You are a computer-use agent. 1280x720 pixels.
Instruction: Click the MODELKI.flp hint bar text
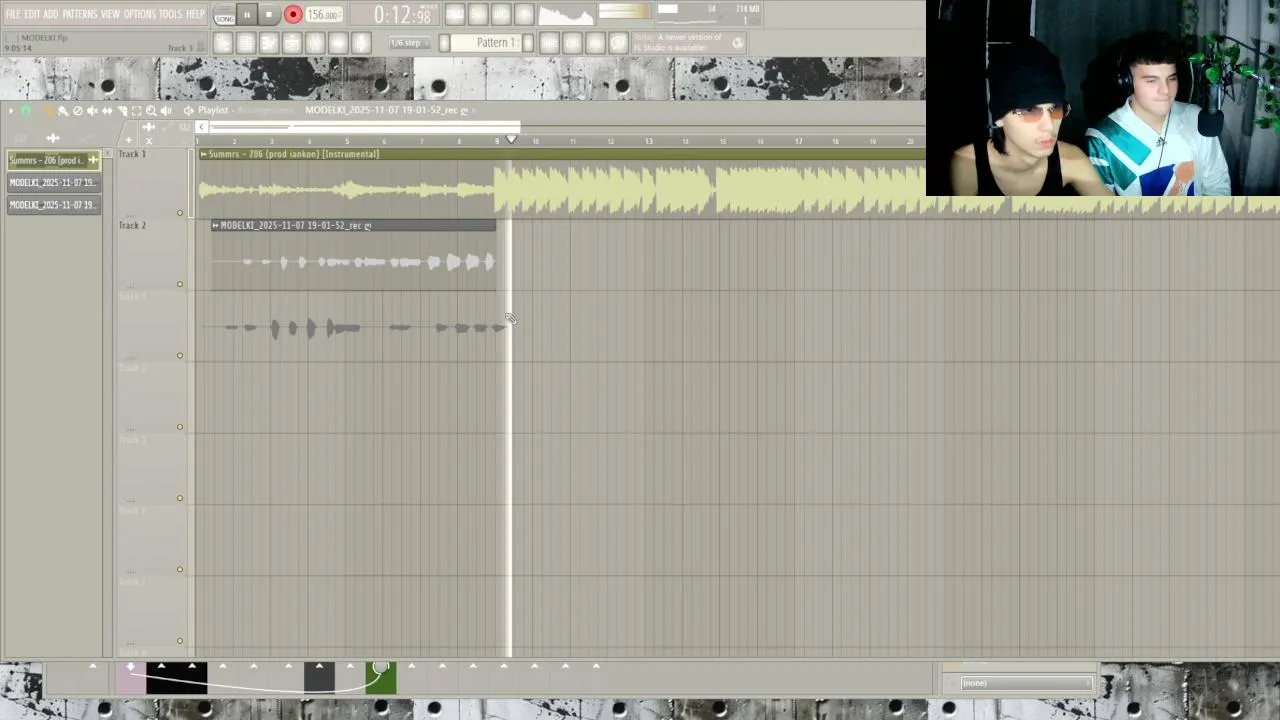[x=44, y=38]
